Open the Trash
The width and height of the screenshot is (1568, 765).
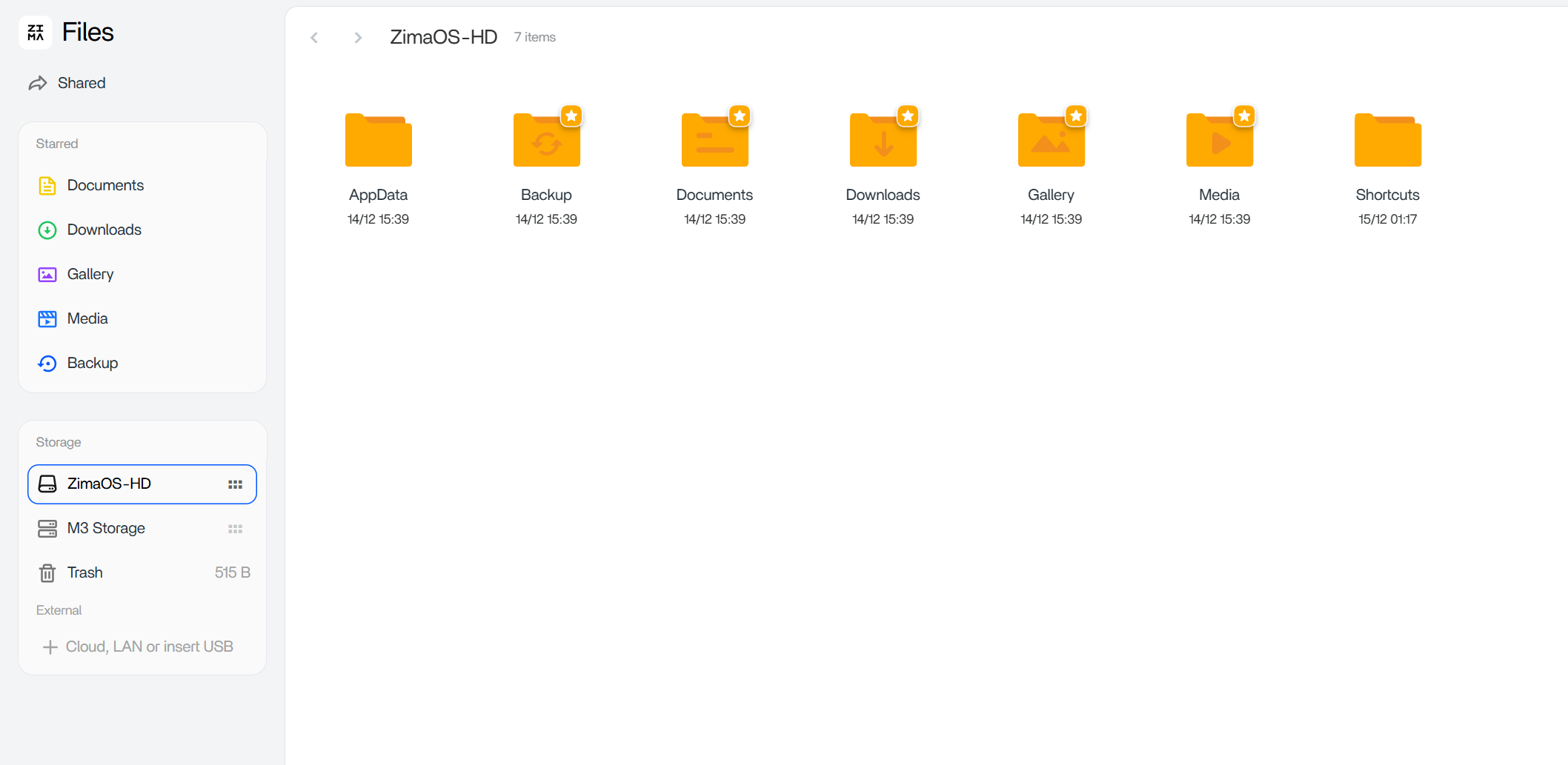point(84,572)
